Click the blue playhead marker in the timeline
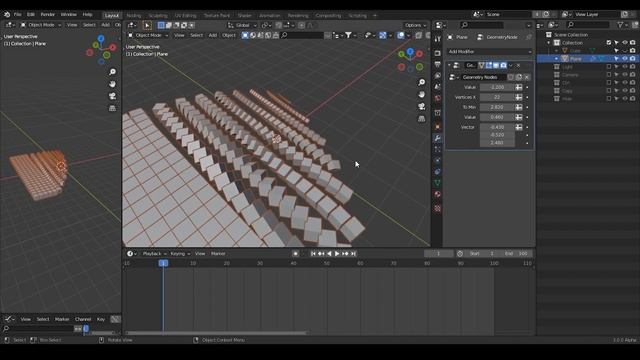 tap(163, 263)
